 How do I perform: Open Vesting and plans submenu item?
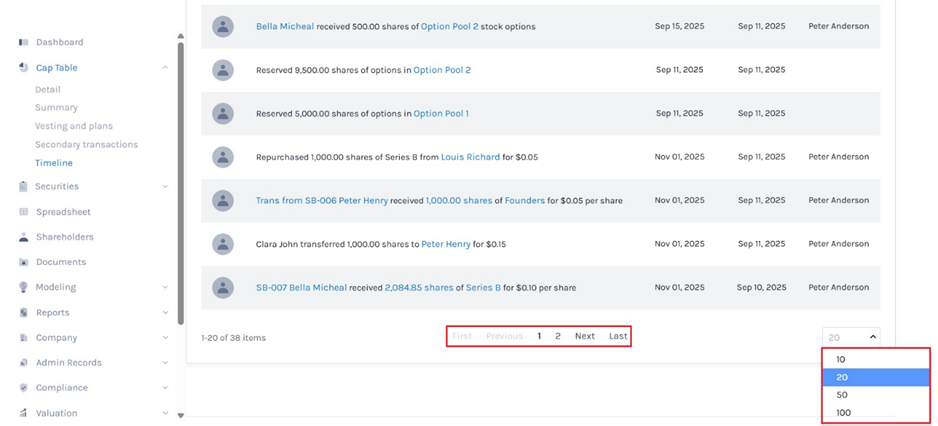74,126
